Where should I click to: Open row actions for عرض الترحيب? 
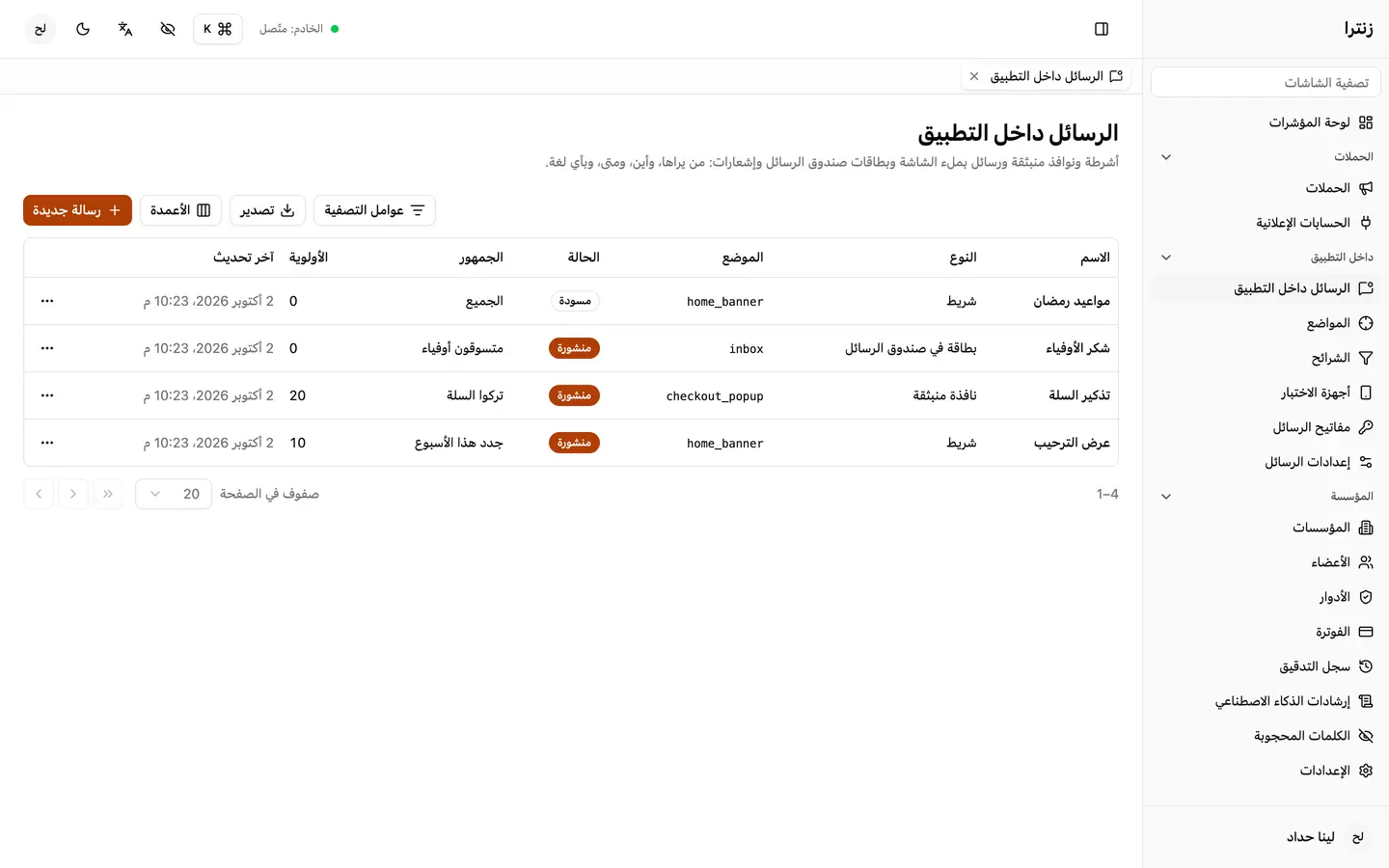[47, 443]
